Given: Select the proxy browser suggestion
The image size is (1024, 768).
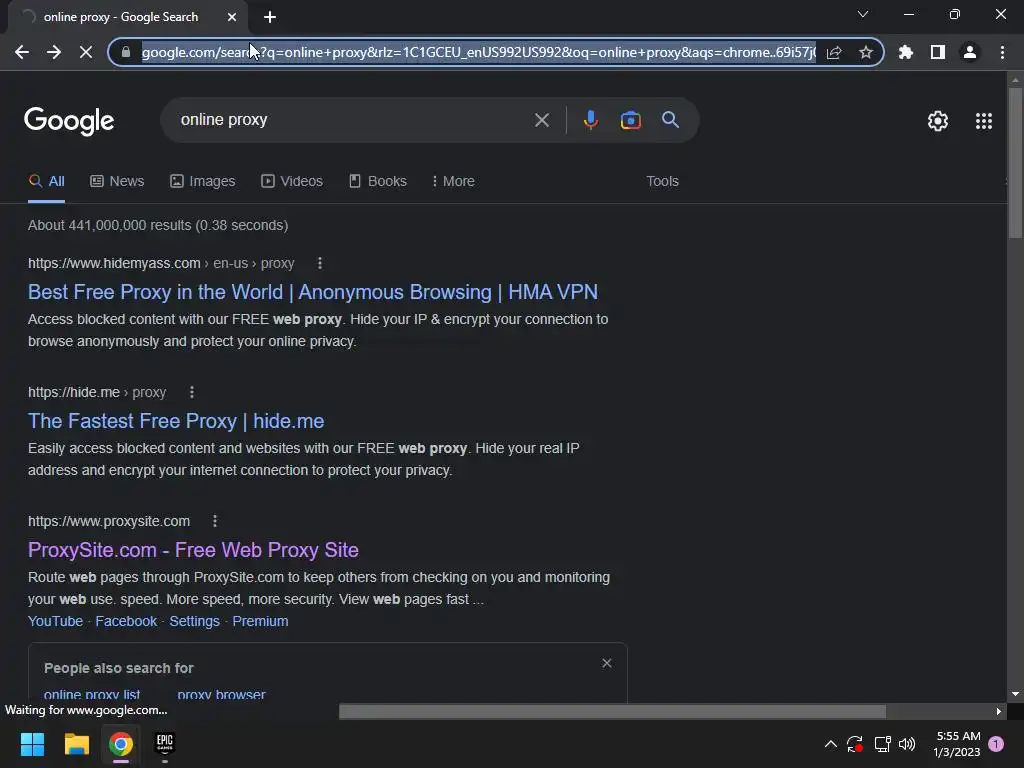Looking at the screenshot, I should pos(221,695).
